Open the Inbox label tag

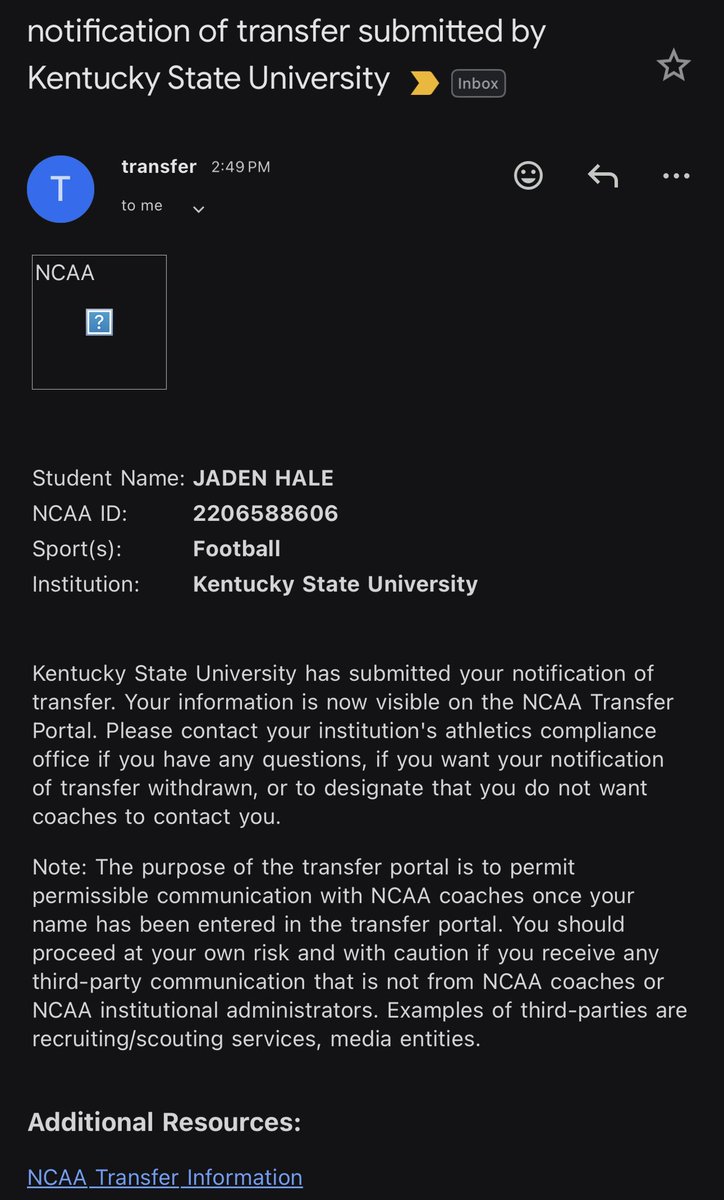(x=478, y=84)
